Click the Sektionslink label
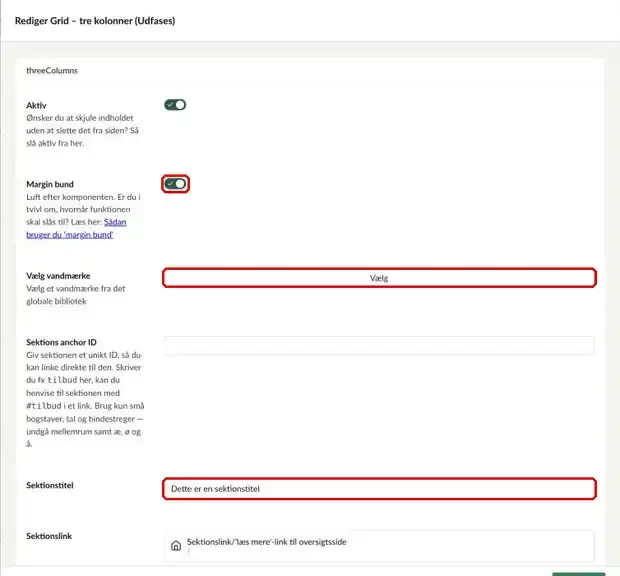This screenshot has width=620, height=576. 49,536
